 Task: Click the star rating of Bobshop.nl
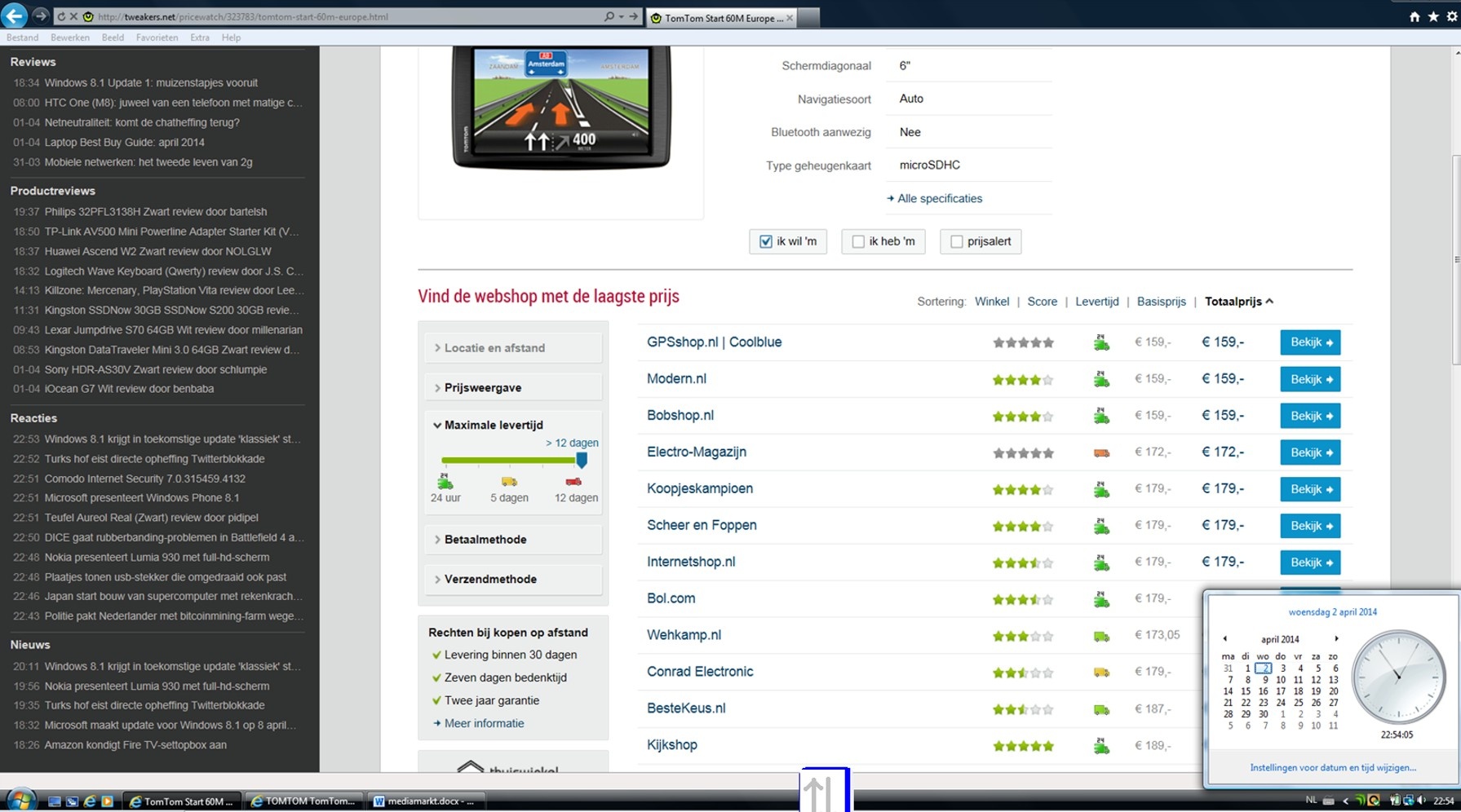pyautogui.click(x=1023, y=417)
